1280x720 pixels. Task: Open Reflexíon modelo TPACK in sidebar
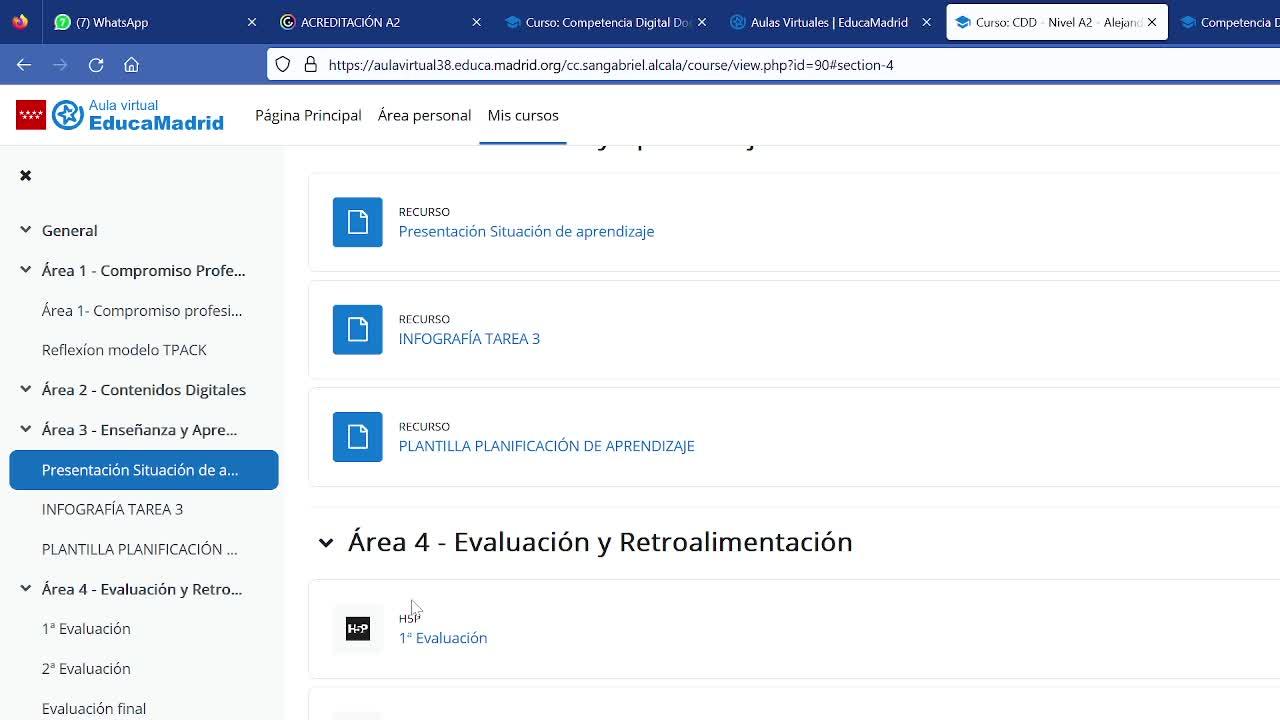coord(124,350)
